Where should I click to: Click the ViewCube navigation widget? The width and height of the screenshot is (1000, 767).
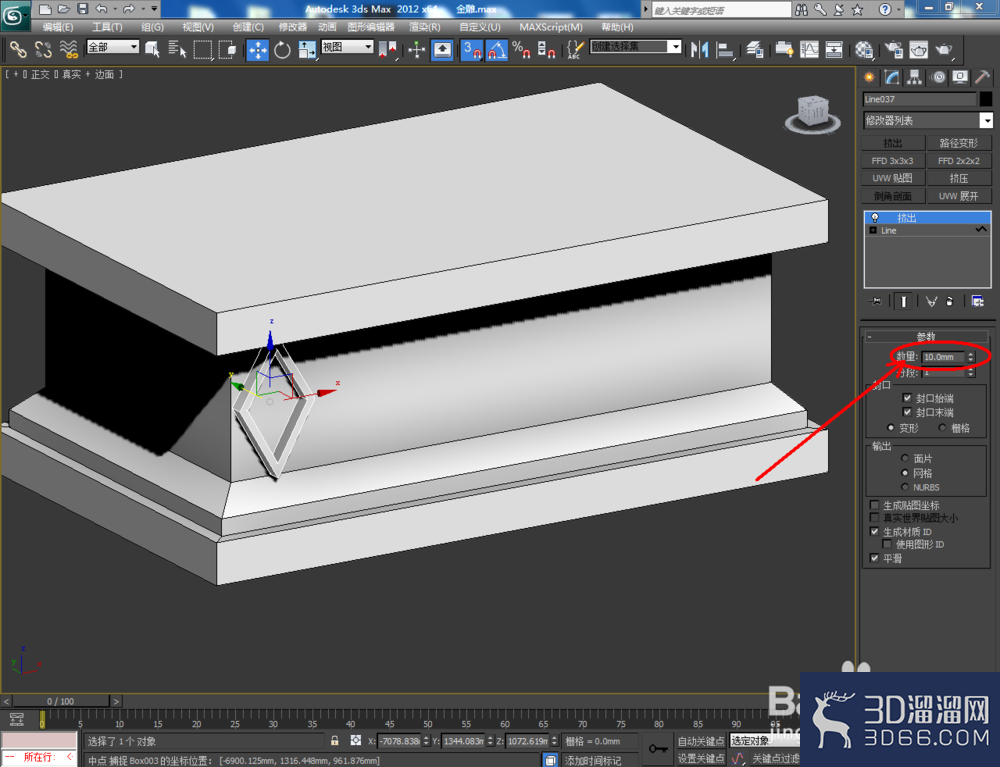click(x=812, y=114)
